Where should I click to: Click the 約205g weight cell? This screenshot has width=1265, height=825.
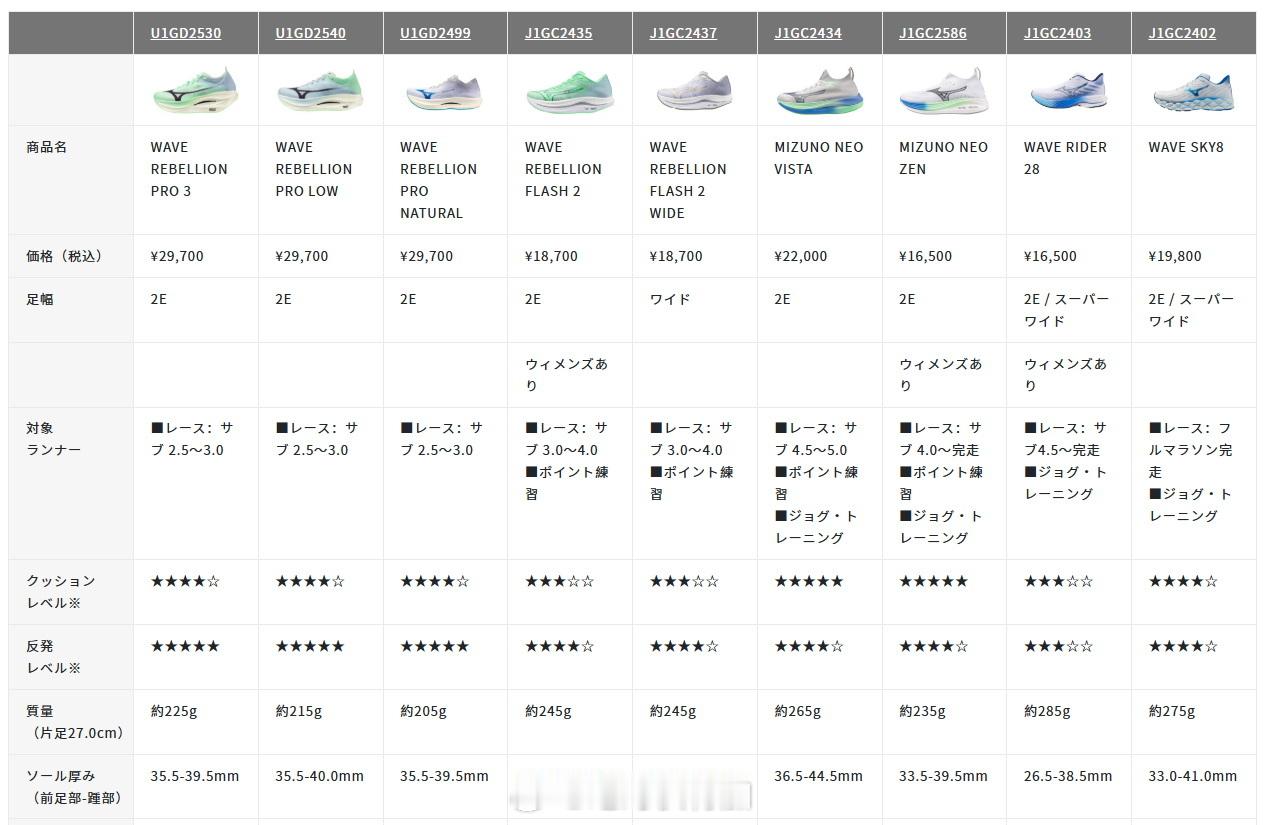click(445, 722)
